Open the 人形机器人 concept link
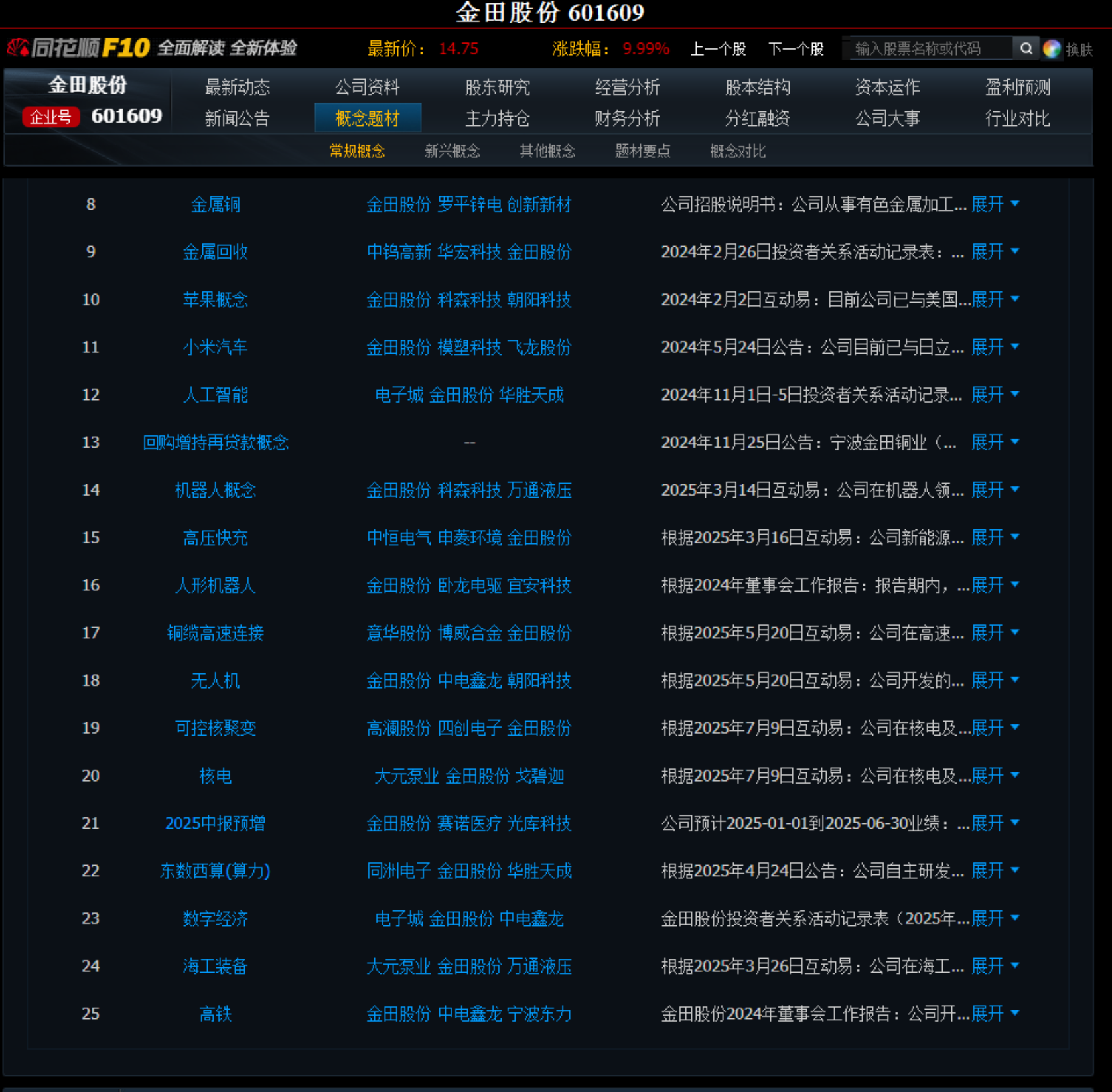This screenshot has height=1092, width=1112. tap(216, 585)
